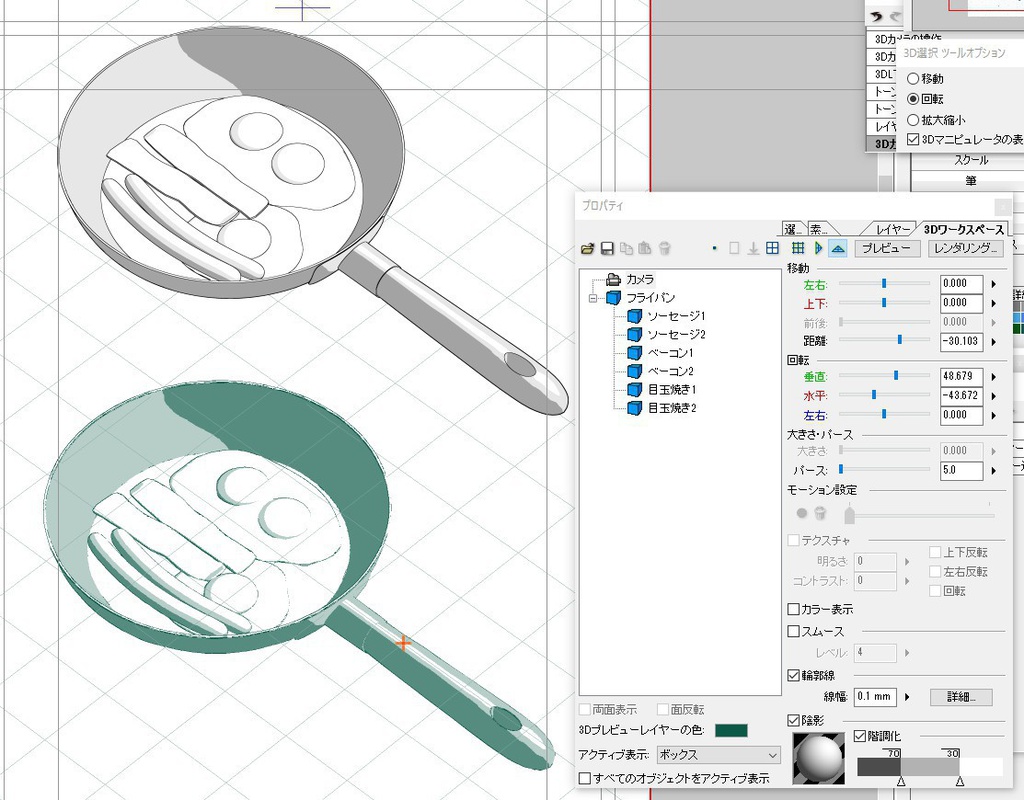Click the paste clipboard icon
Screen dimensions: 1024x800
[645, 248]
